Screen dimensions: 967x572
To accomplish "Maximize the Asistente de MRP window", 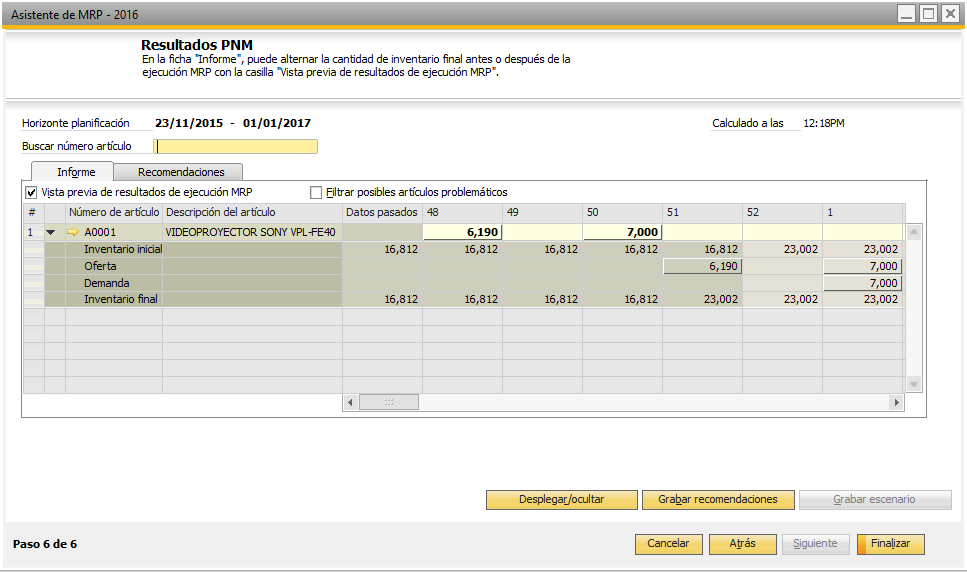I will [x=928, y=14].
